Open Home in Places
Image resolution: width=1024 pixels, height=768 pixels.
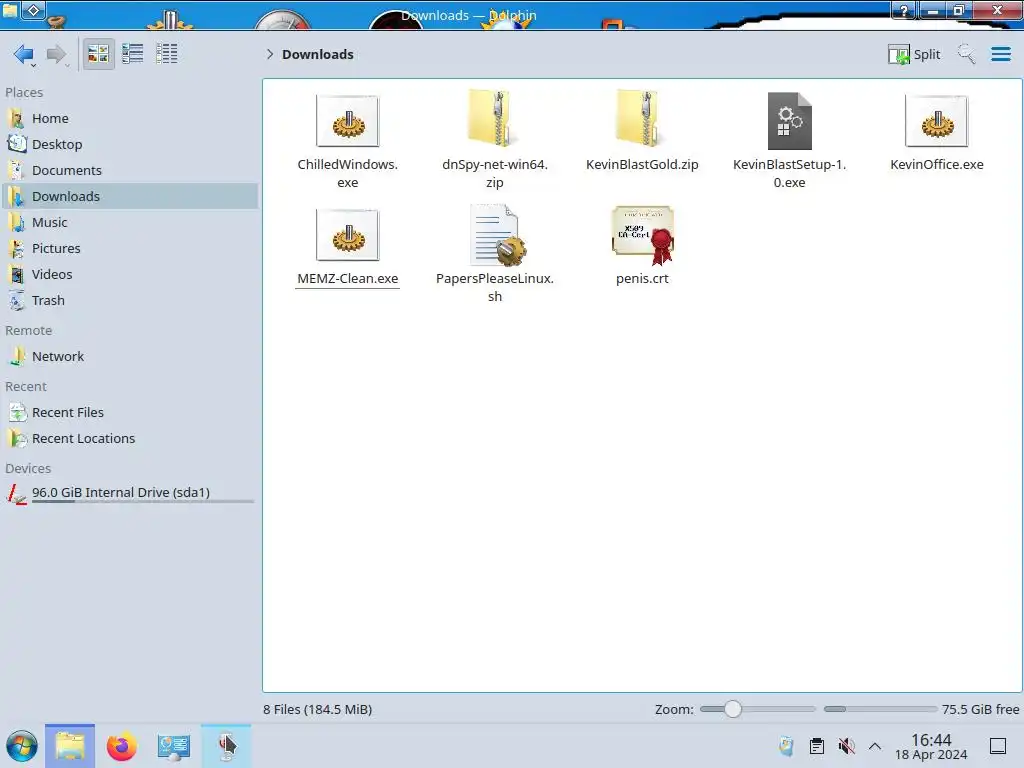tap(129, 118)
